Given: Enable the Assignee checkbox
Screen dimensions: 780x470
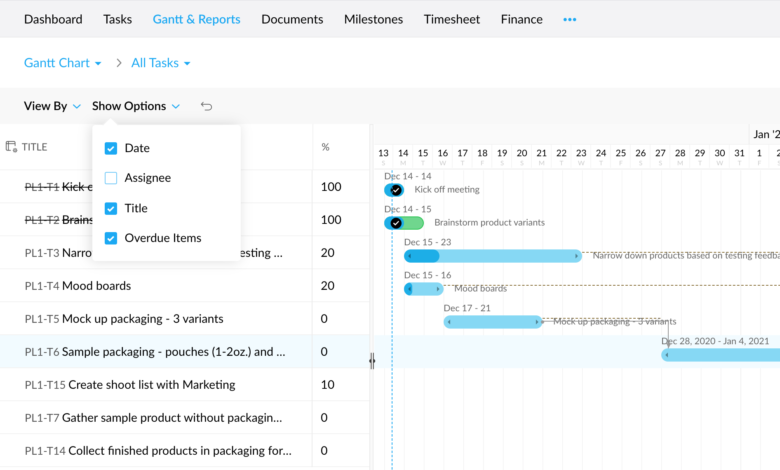Looking at the screenshot, I should coord(111,178).
